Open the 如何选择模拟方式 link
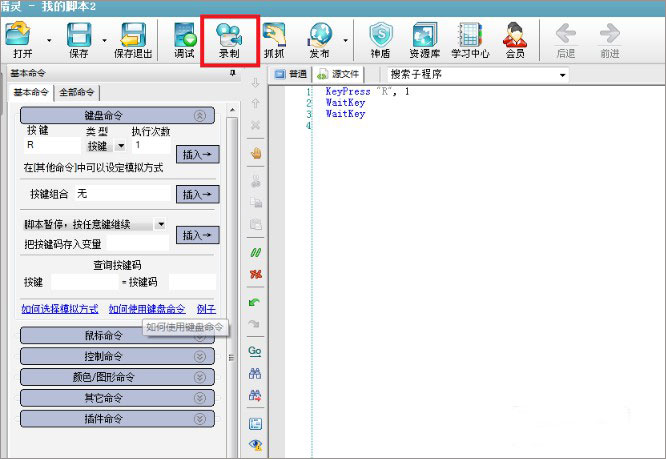The image size is (666, 459). click(59, 309)
